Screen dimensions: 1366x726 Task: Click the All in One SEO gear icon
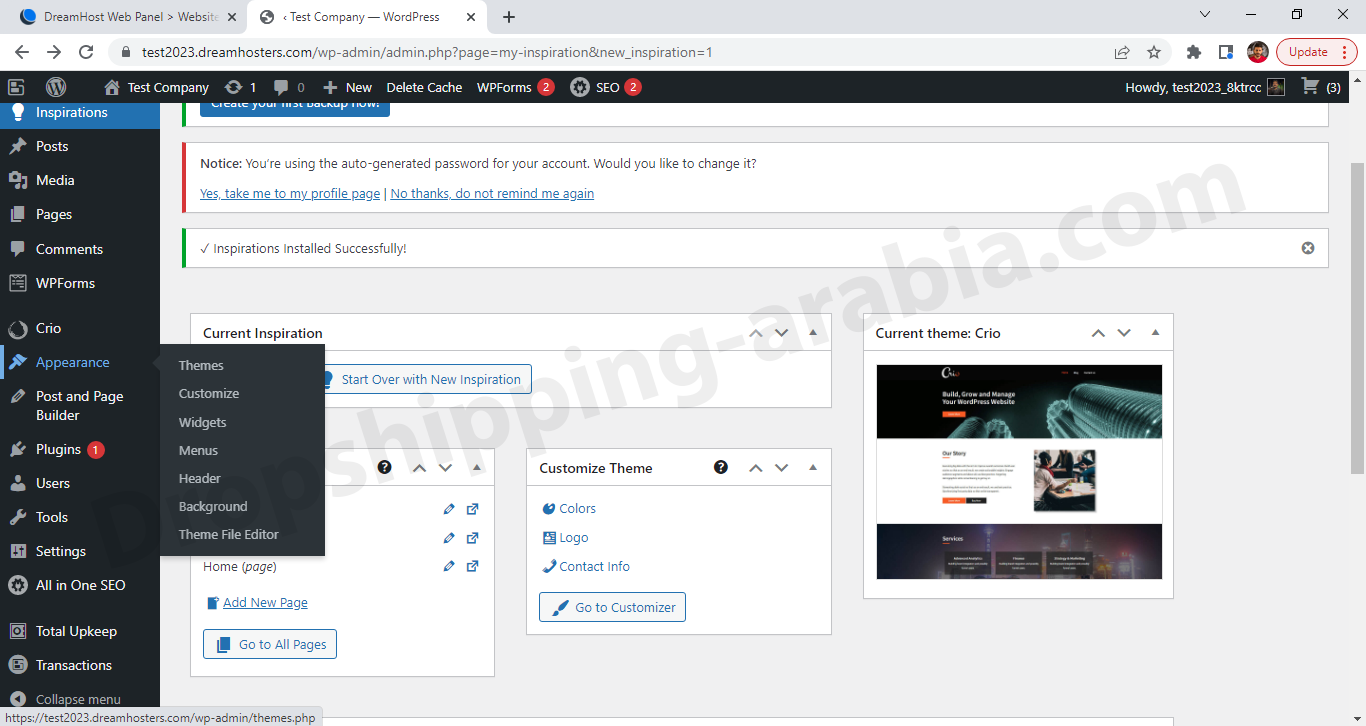[17, 585]
